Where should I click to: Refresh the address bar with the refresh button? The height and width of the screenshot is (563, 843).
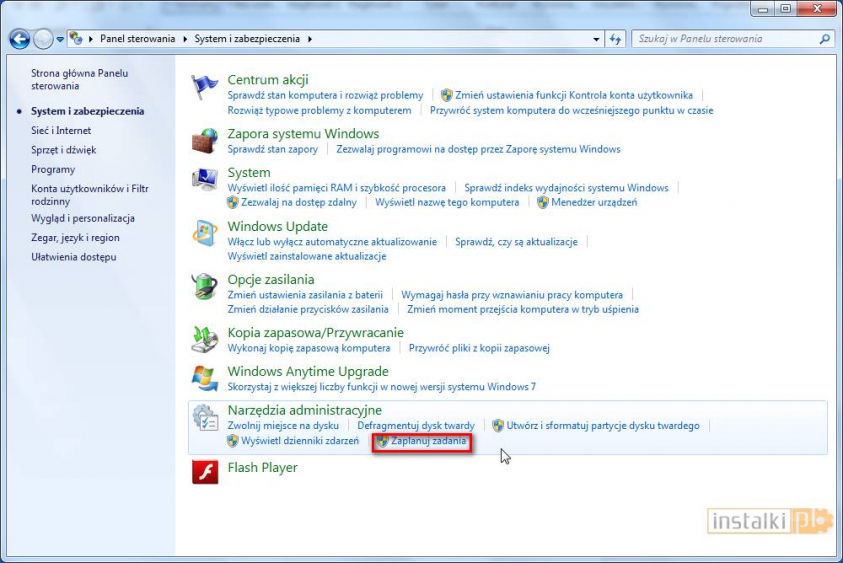pos(617,39)
